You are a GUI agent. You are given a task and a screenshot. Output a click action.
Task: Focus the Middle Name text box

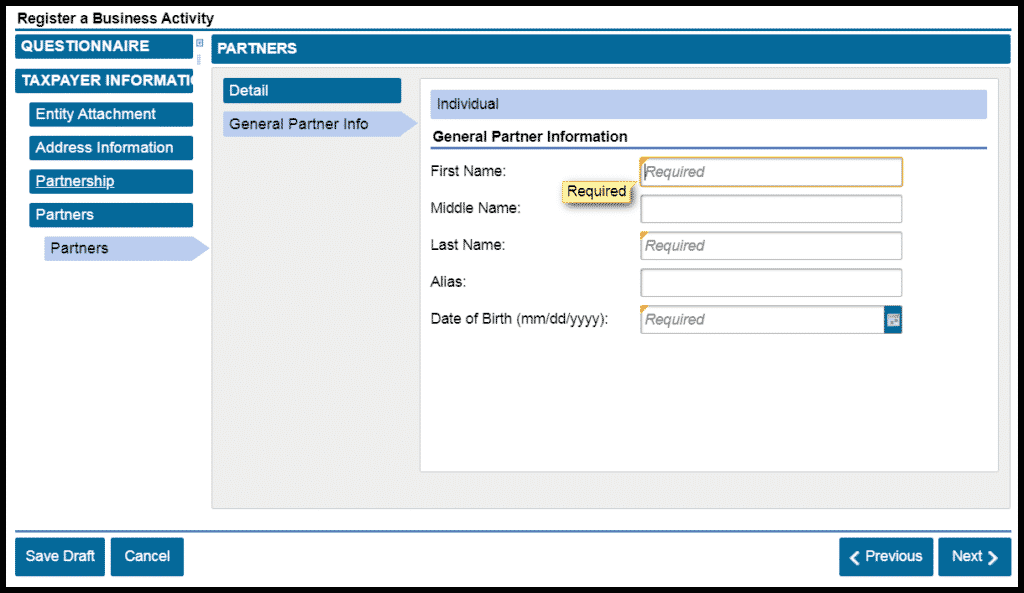[771, 209]
